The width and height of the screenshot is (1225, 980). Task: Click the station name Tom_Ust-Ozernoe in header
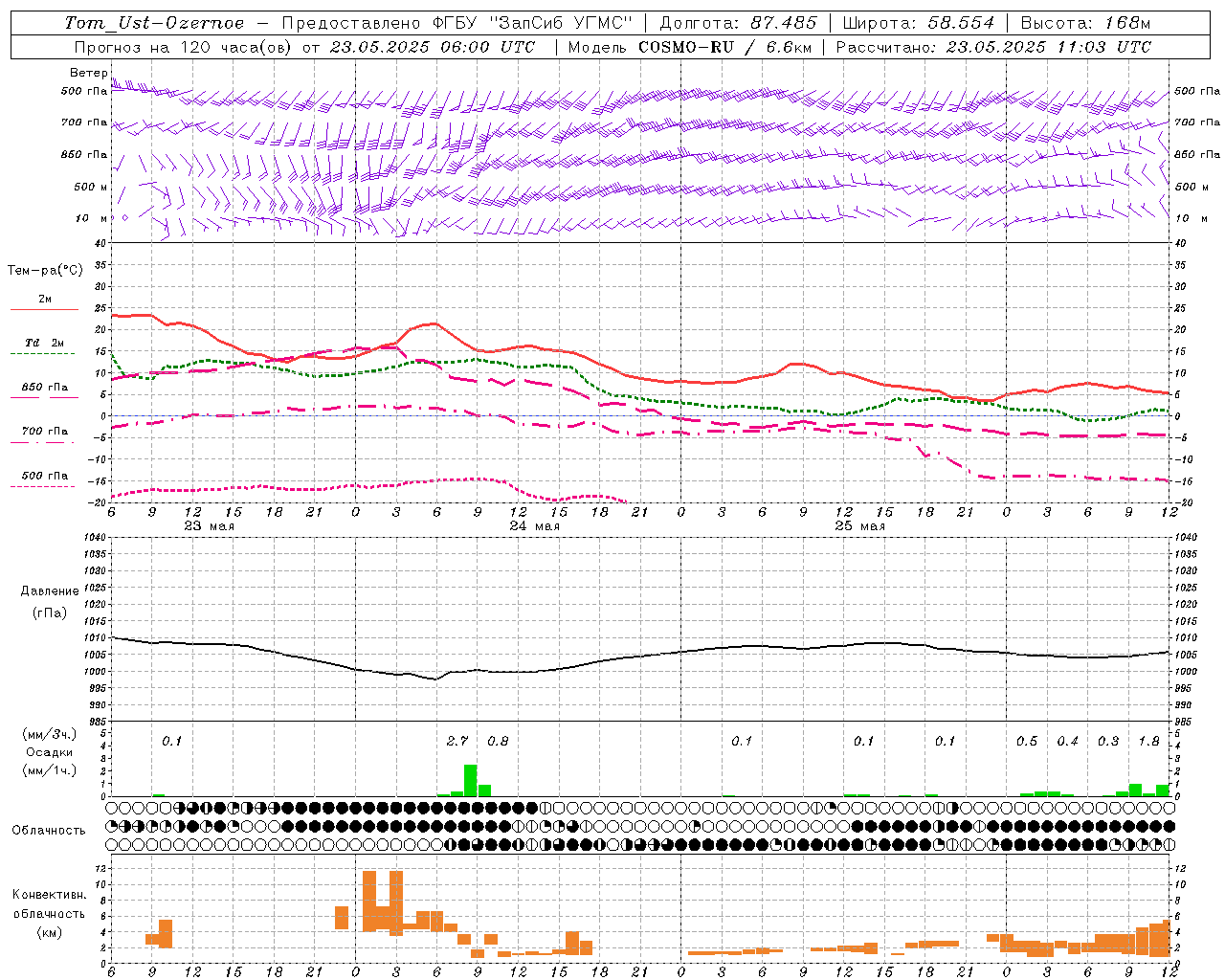[x=154, y=23]
